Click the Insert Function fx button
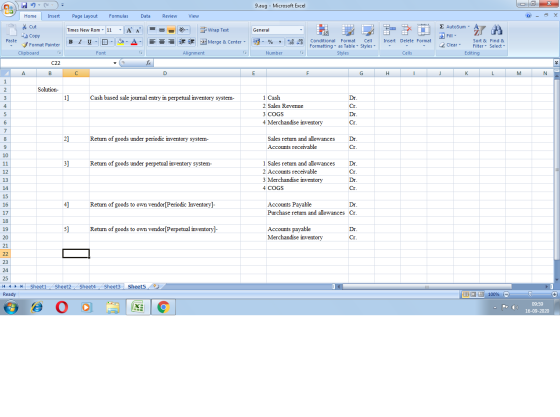Screen dimensions: 560x417 pos(148,63)
